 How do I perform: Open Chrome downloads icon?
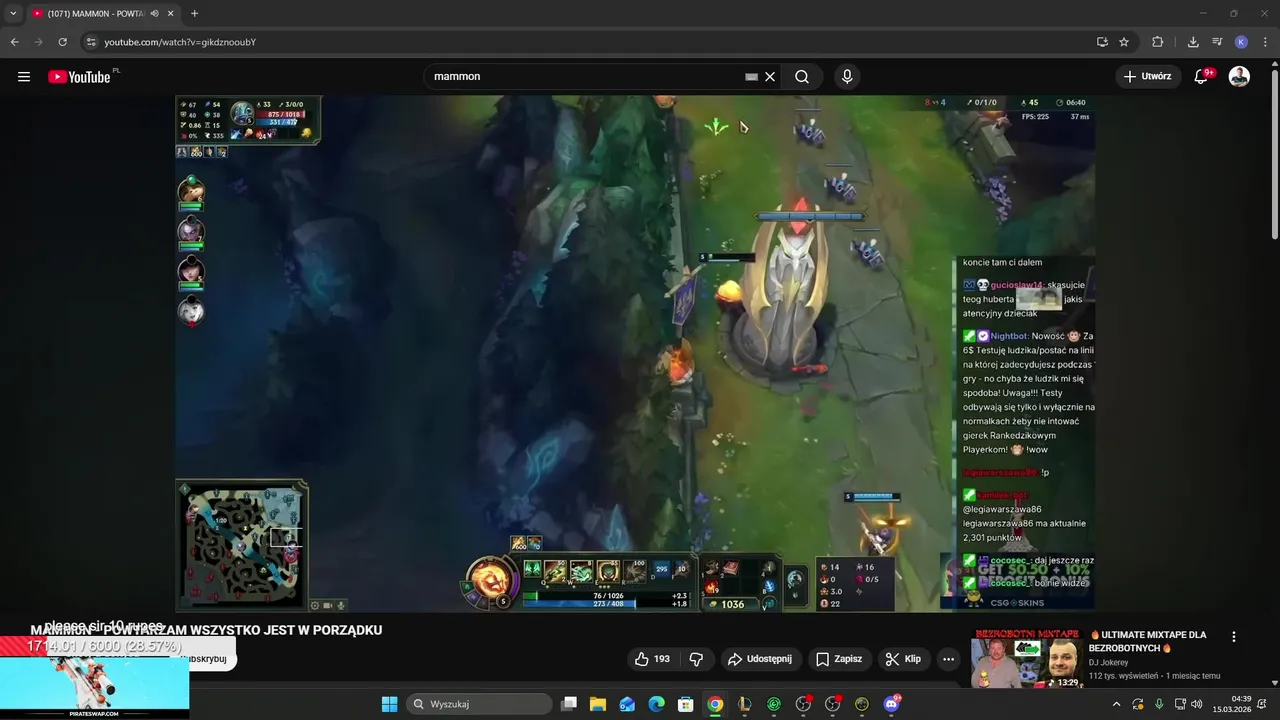click(1193, 42)
